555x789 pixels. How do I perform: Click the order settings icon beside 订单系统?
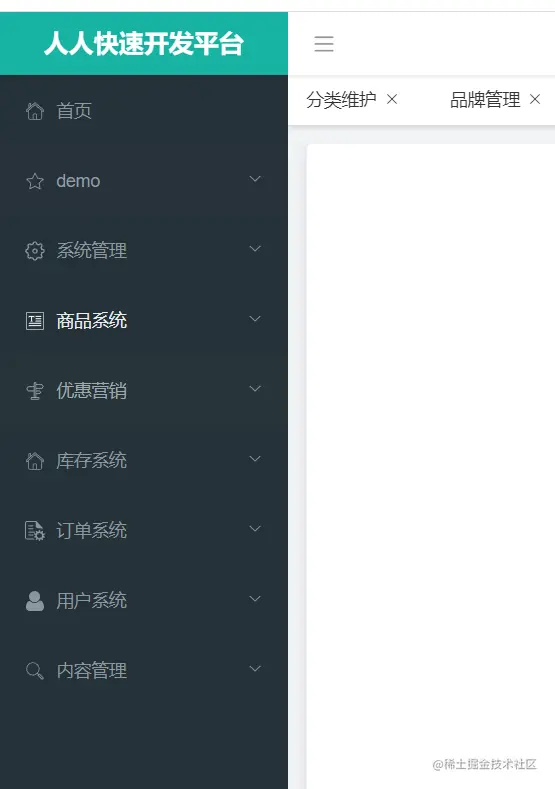click(35, 530)
